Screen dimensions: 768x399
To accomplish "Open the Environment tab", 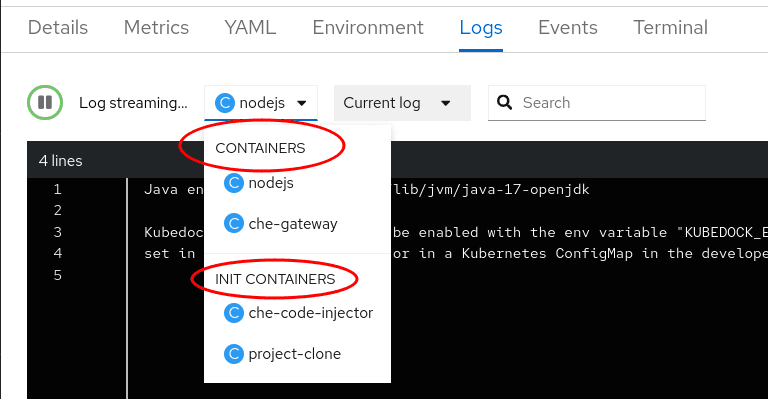I will 368,27.
